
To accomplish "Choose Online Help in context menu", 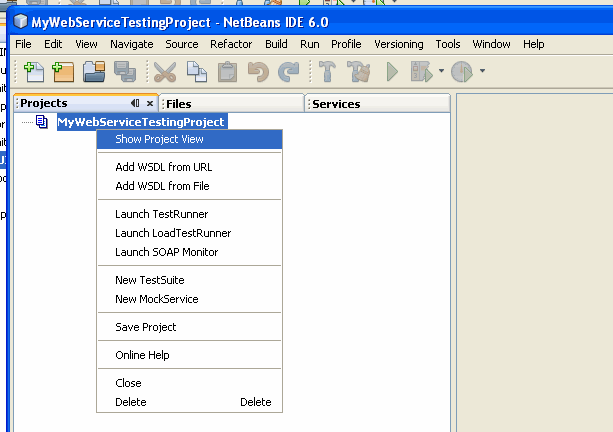I will 189,355.
